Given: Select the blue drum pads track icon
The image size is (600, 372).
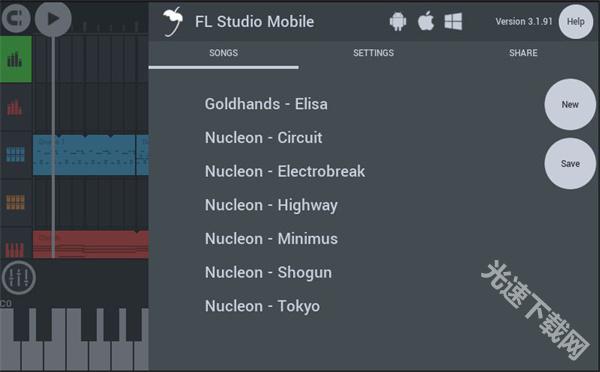Looking at the screenshot, I should click(x=15, y=154).
